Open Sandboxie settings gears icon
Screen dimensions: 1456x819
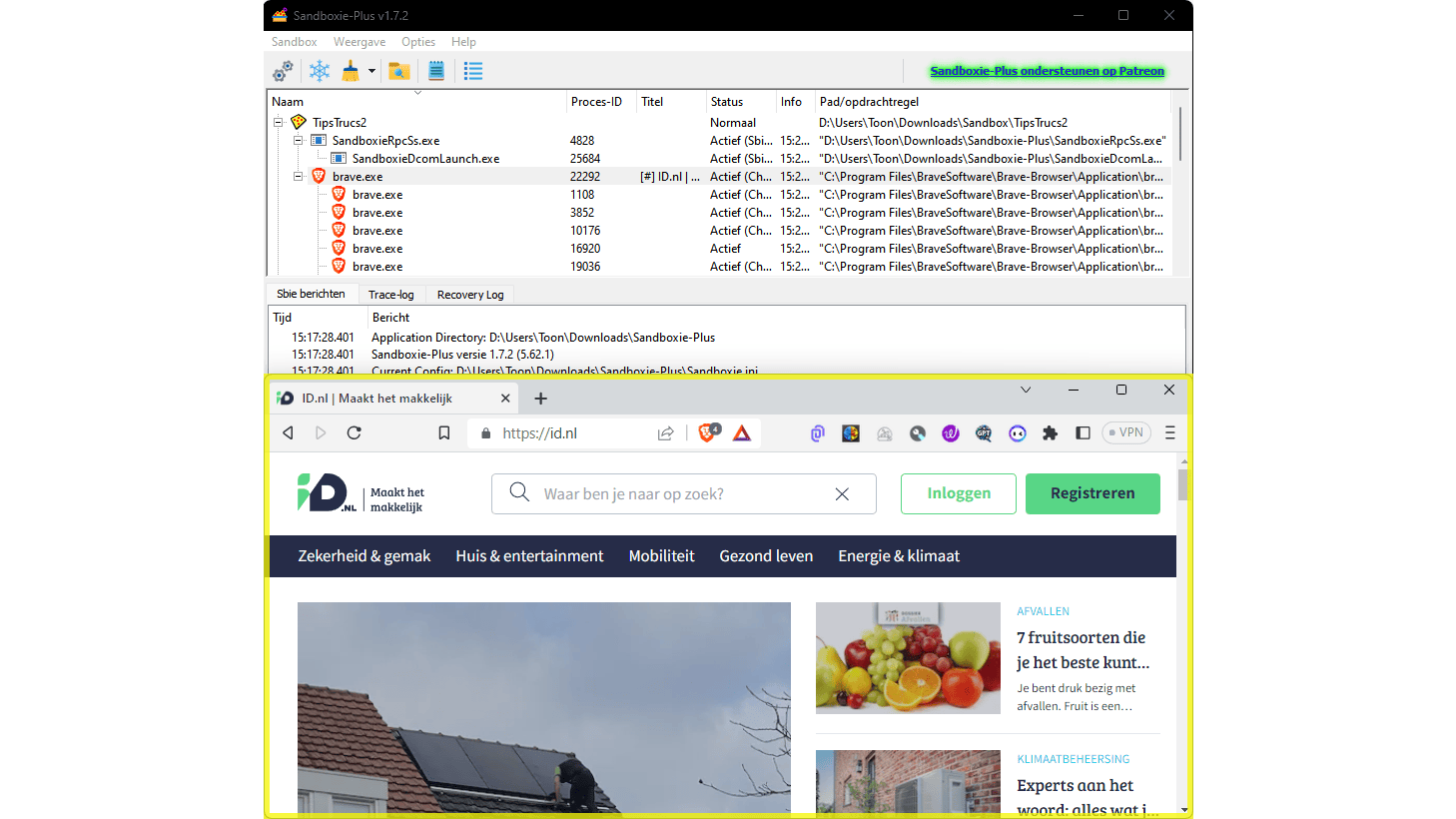point(283,71)
